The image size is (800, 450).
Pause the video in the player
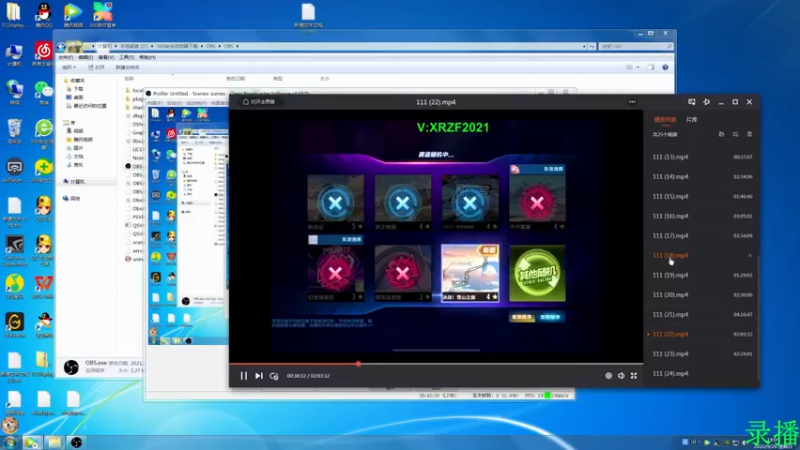[243, 376]
